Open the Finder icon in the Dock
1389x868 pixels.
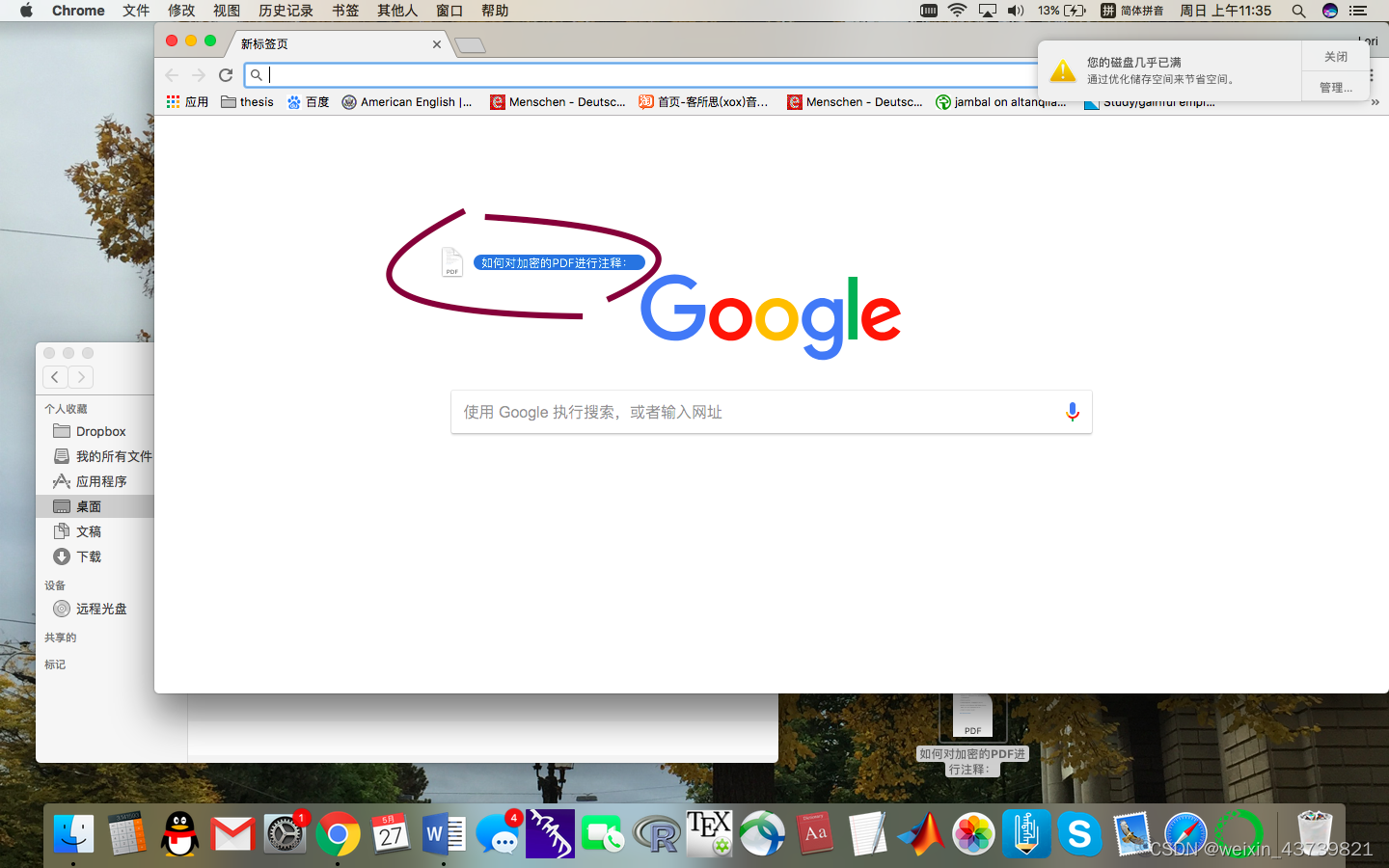coord(73,834)
